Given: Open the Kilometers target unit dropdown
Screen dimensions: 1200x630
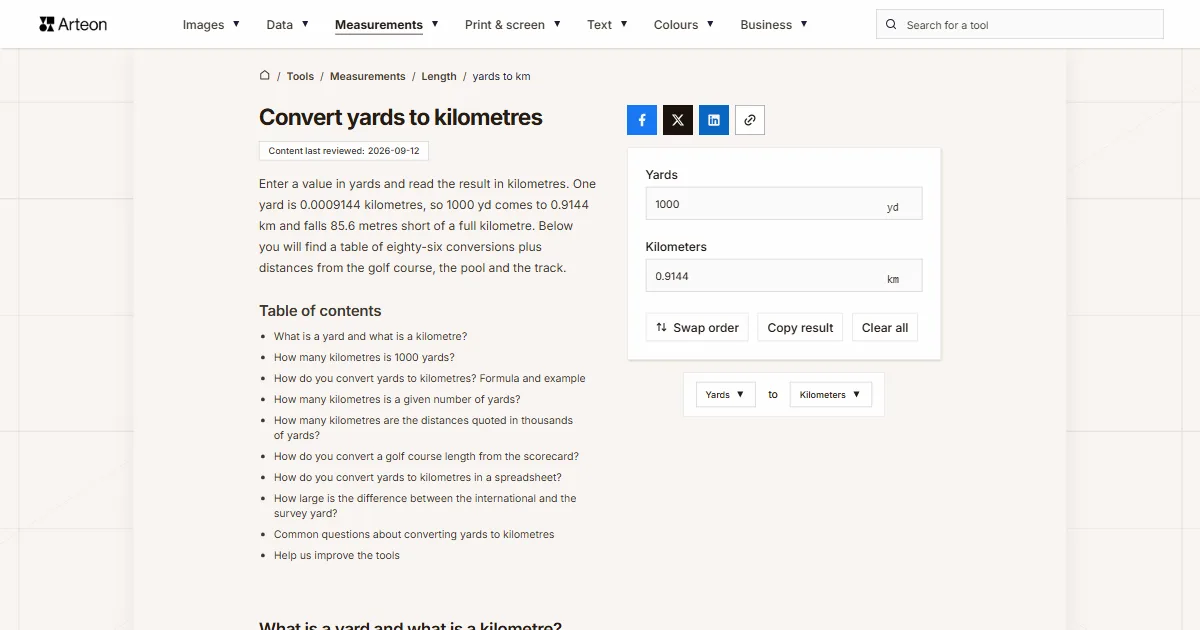Looking at the screenshot, I should coord(830,394).
